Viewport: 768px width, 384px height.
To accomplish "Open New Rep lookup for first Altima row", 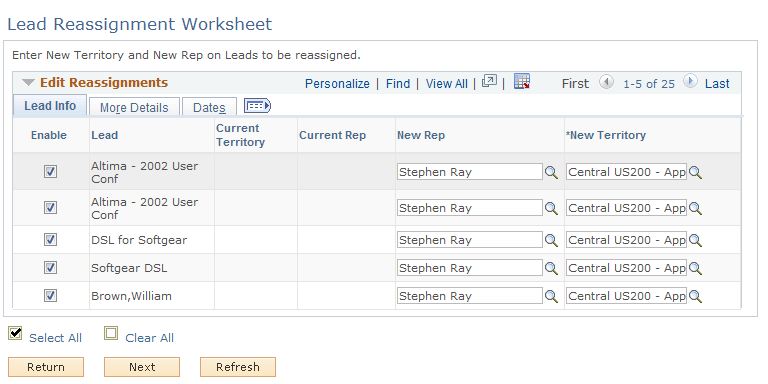I will point(552,172).
